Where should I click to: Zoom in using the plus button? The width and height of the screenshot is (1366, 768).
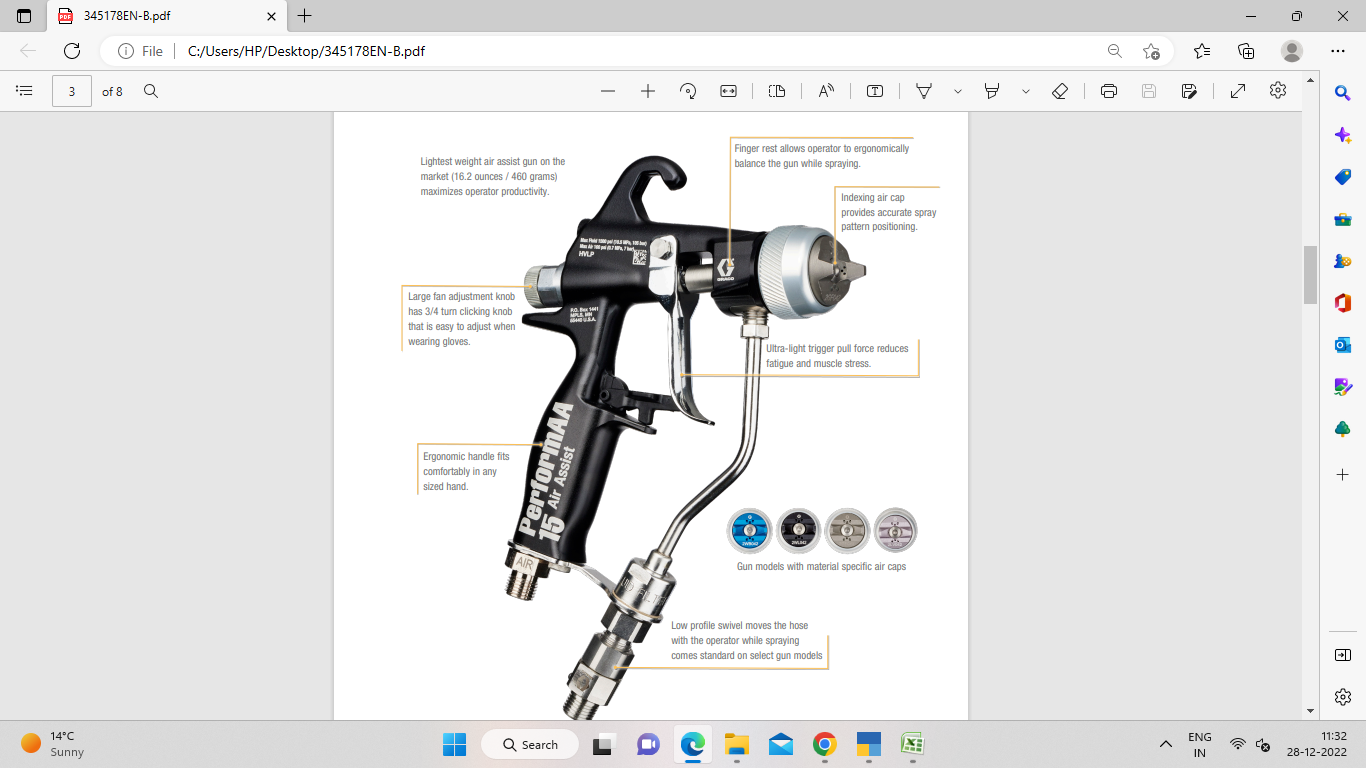[x=648, y=91]
